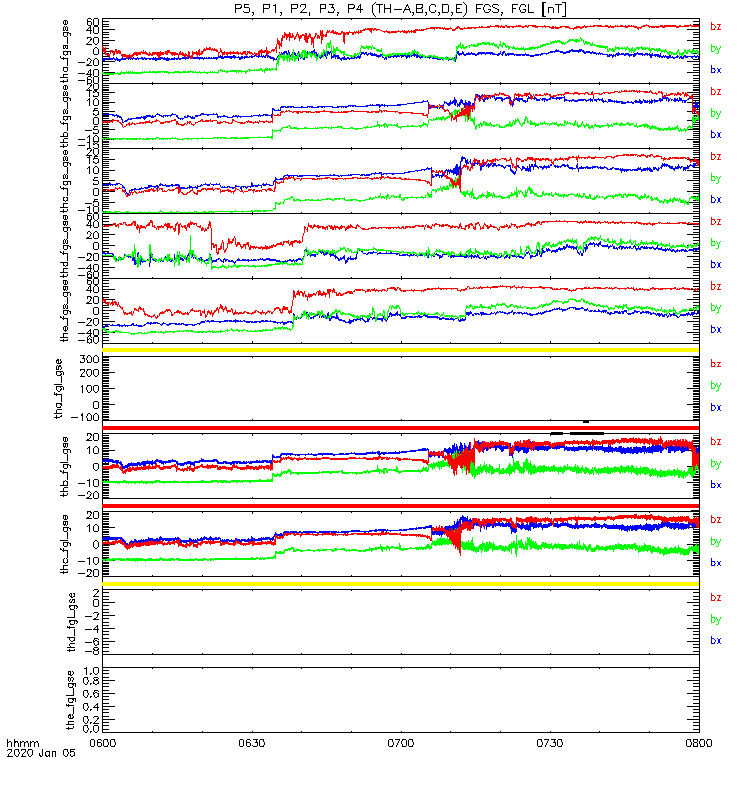
Task: Click the yellow status bar above thd_fgl_gse panel
Action: pos(401,584)
